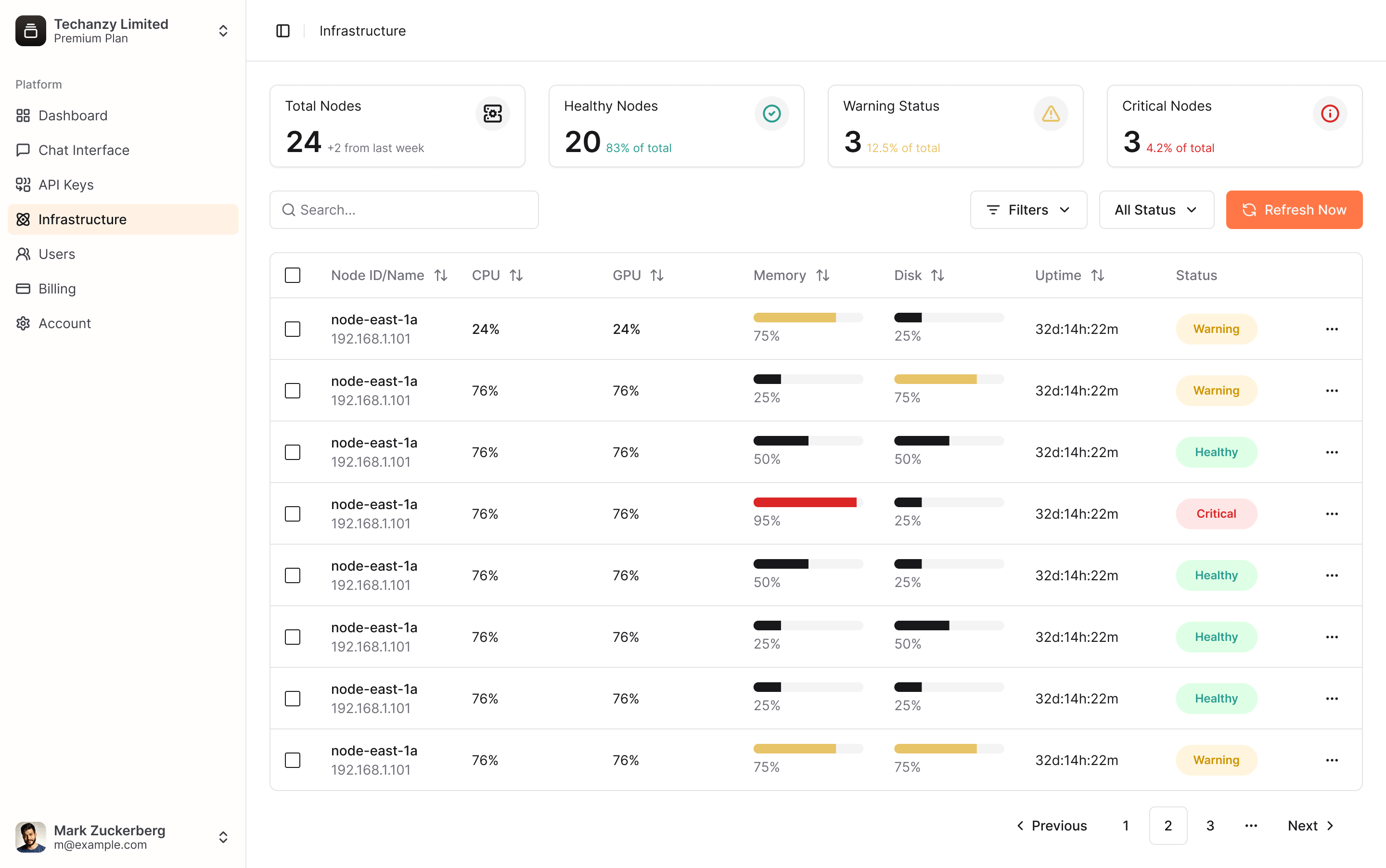Sort table by Uptime arrows
The image size is (1386, 868).
(1097, 276)
